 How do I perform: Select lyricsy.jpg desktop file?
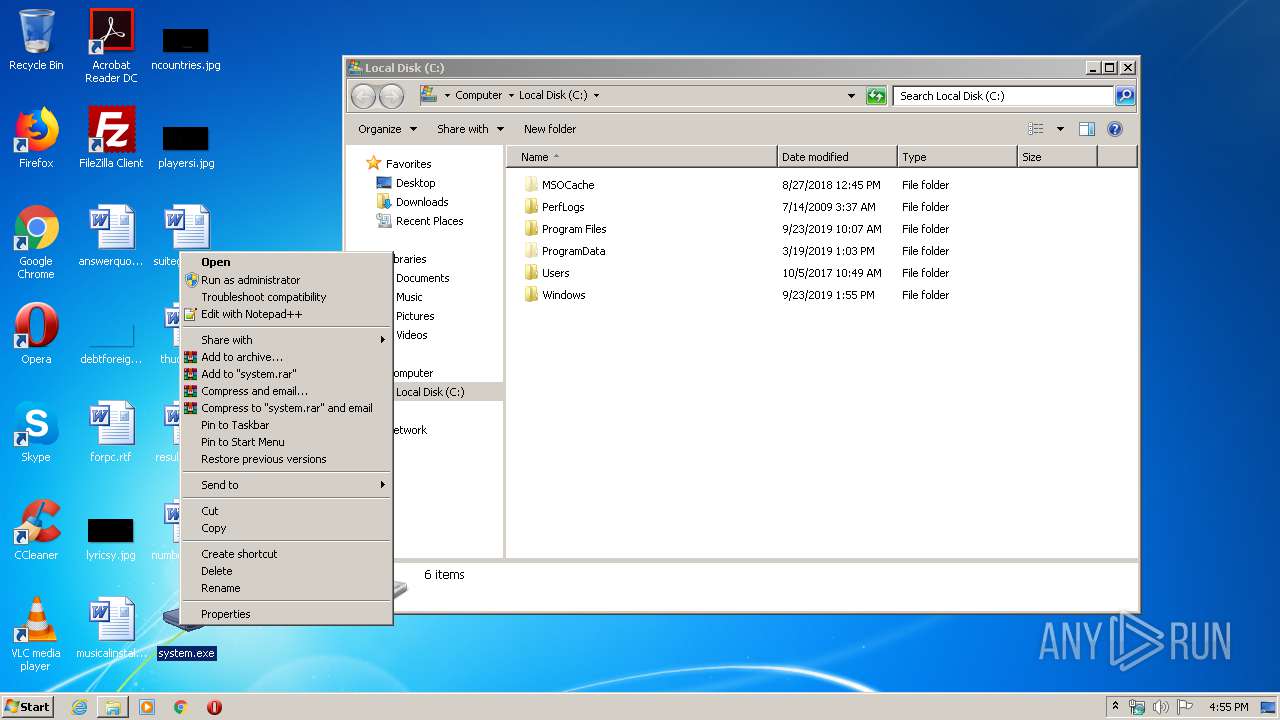[x=111, y=538]
